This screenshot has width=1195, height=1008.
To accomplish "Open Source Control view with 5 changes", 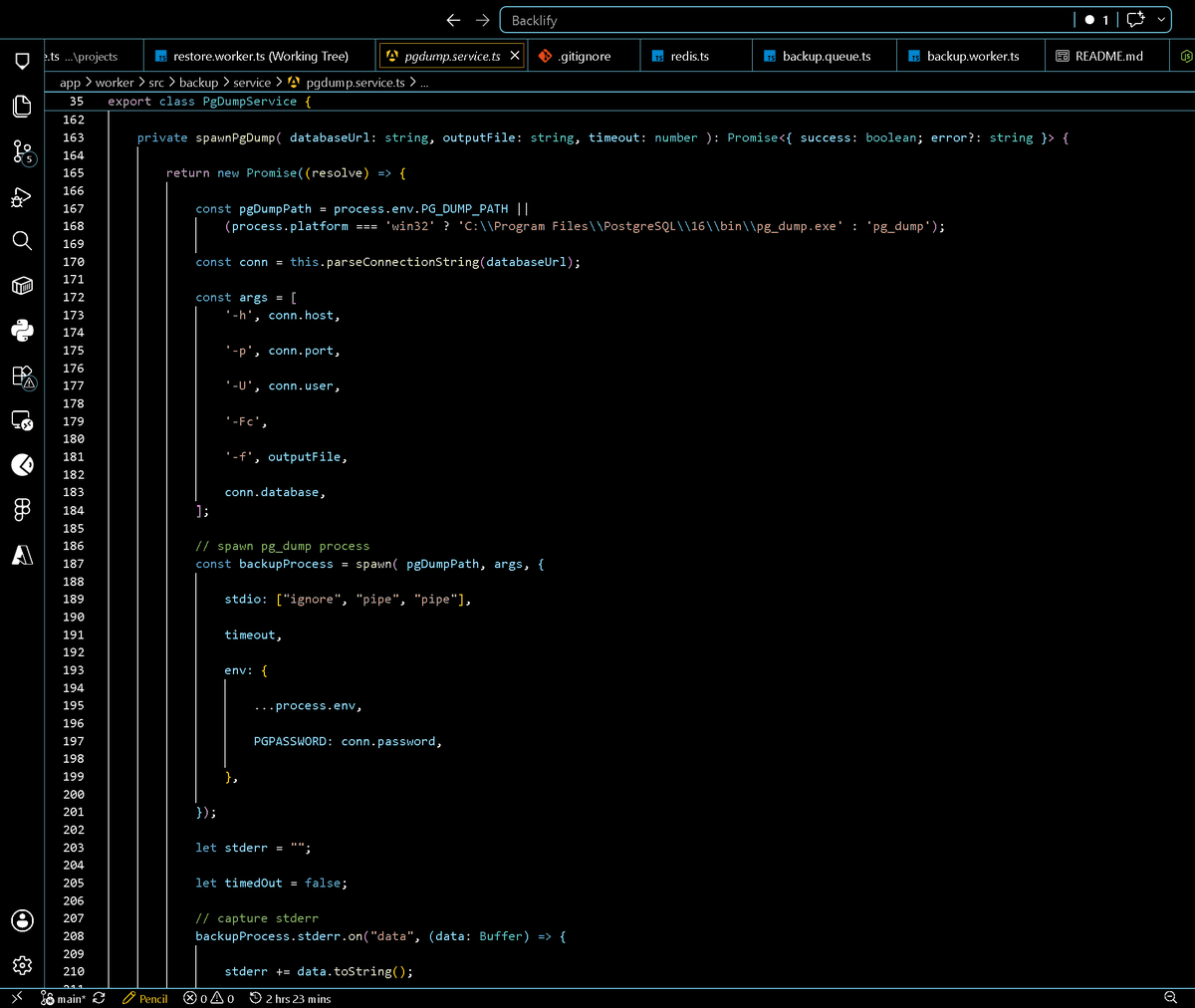I will click(x=22, y=151).
